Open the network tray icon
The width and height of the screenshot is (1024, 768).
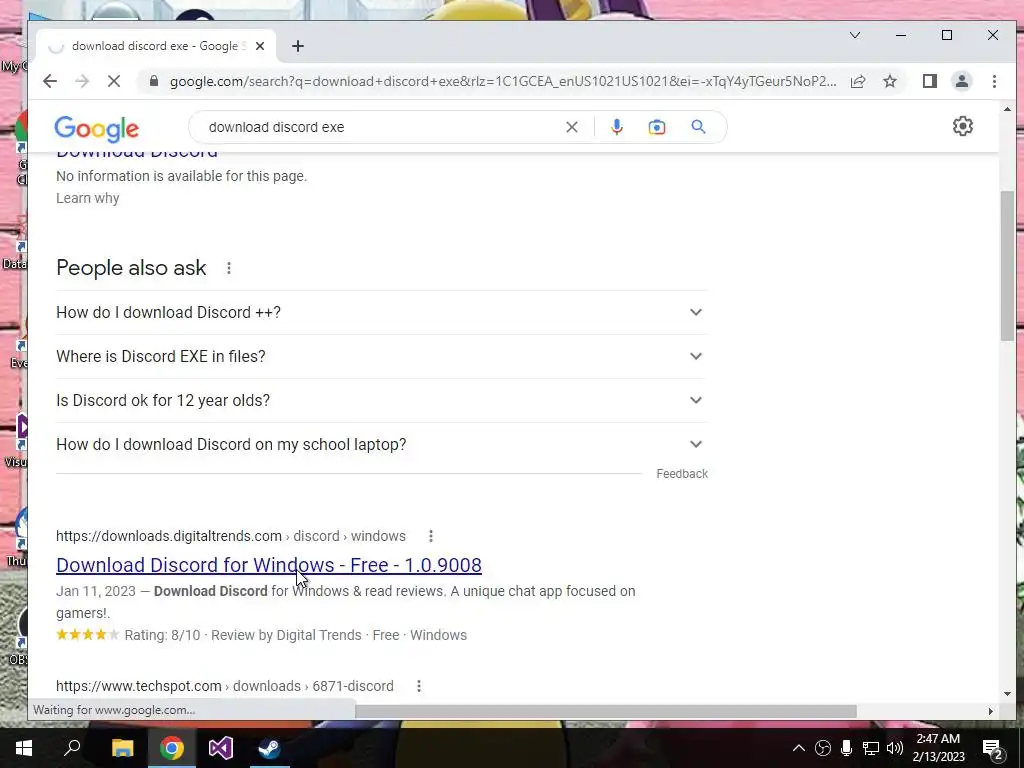871,748
